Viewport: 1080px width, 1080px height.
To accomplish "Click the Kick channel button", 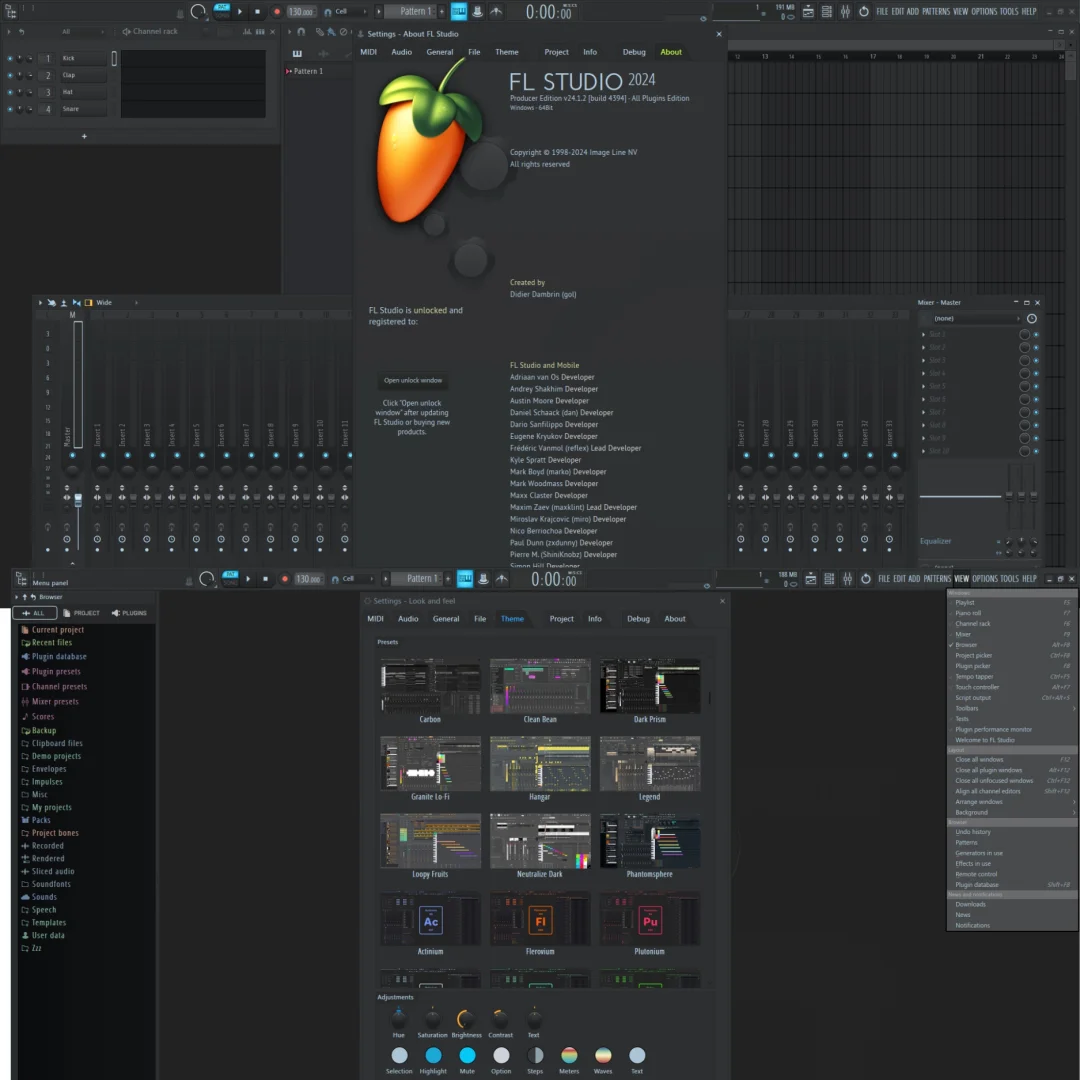I will click(x=82, y=58).
